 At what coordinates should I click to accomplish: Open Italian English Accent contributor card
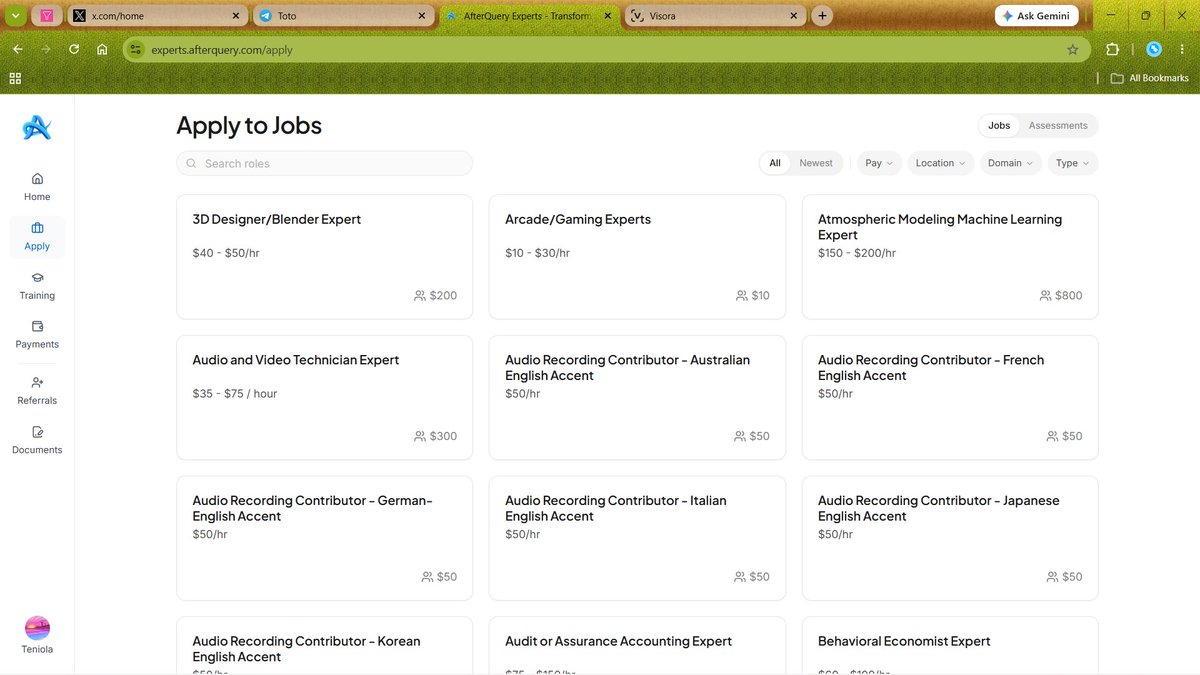(x=637, y=538)
